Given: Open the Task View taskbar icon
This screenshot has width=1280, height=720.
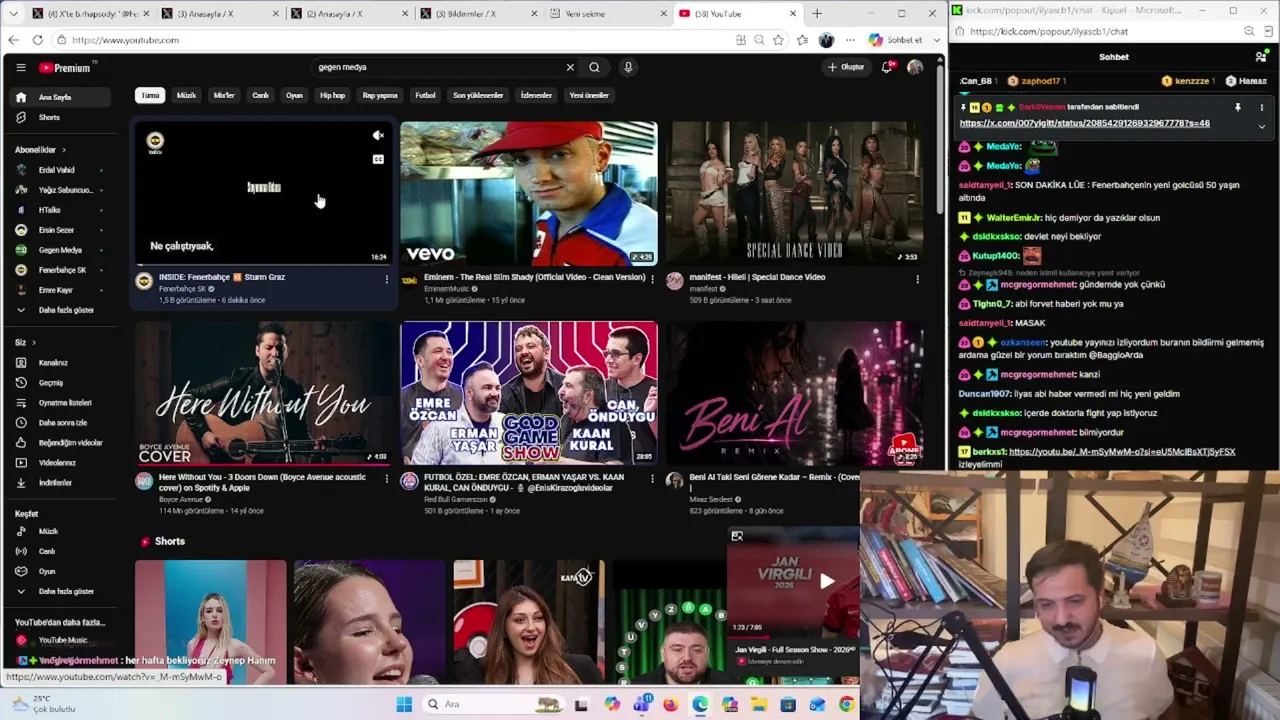Looking at the screenshot, I should [581, 704].
